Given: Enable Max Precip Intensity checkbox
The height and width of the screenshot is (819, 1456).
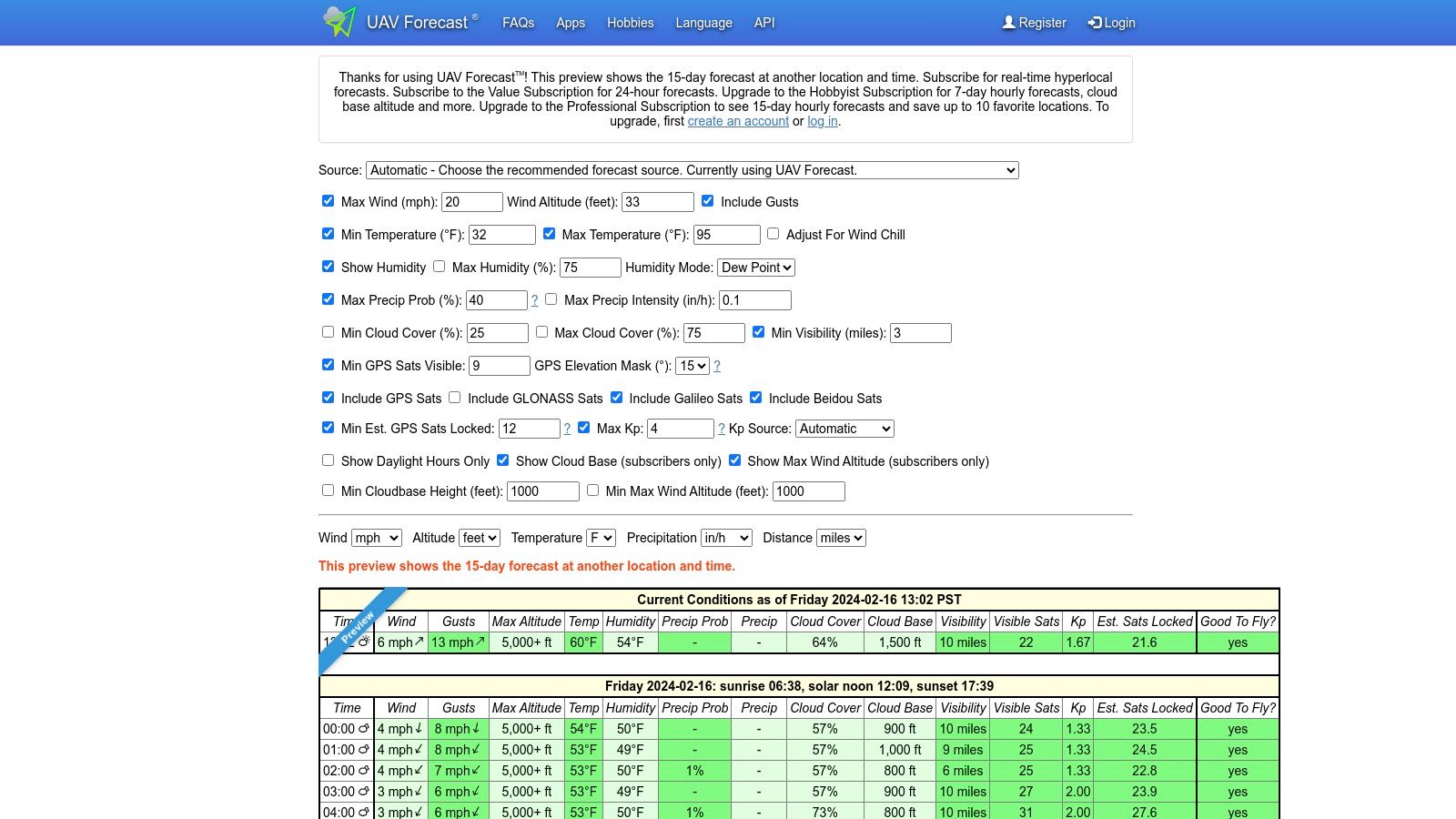Looking at the screenshot, I should [551, 299].
